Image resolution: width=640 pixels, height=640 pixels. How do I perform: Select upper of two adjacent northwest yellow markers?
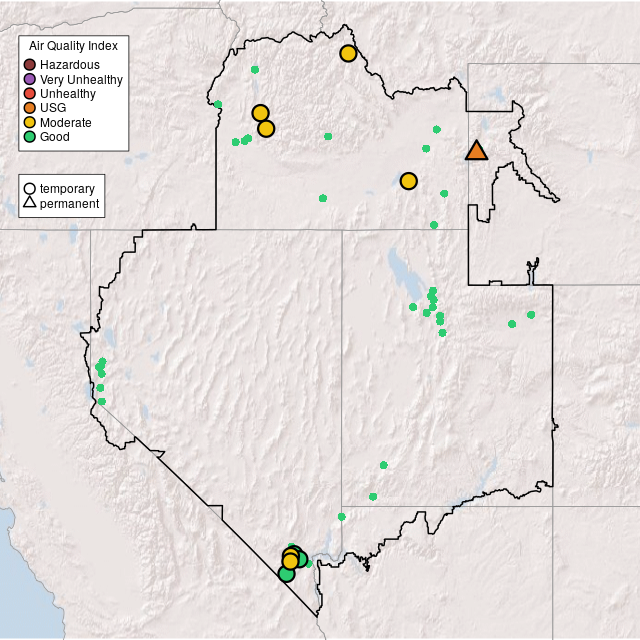pyautogui.click(x=260, y=113)
